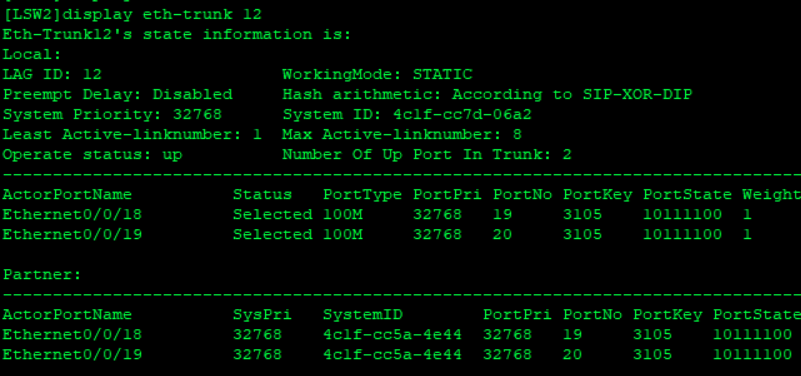Click 'Selected' status for Local Ethernet0/0/18
Screen dimensions: 801x376
(x=273, y=215)
